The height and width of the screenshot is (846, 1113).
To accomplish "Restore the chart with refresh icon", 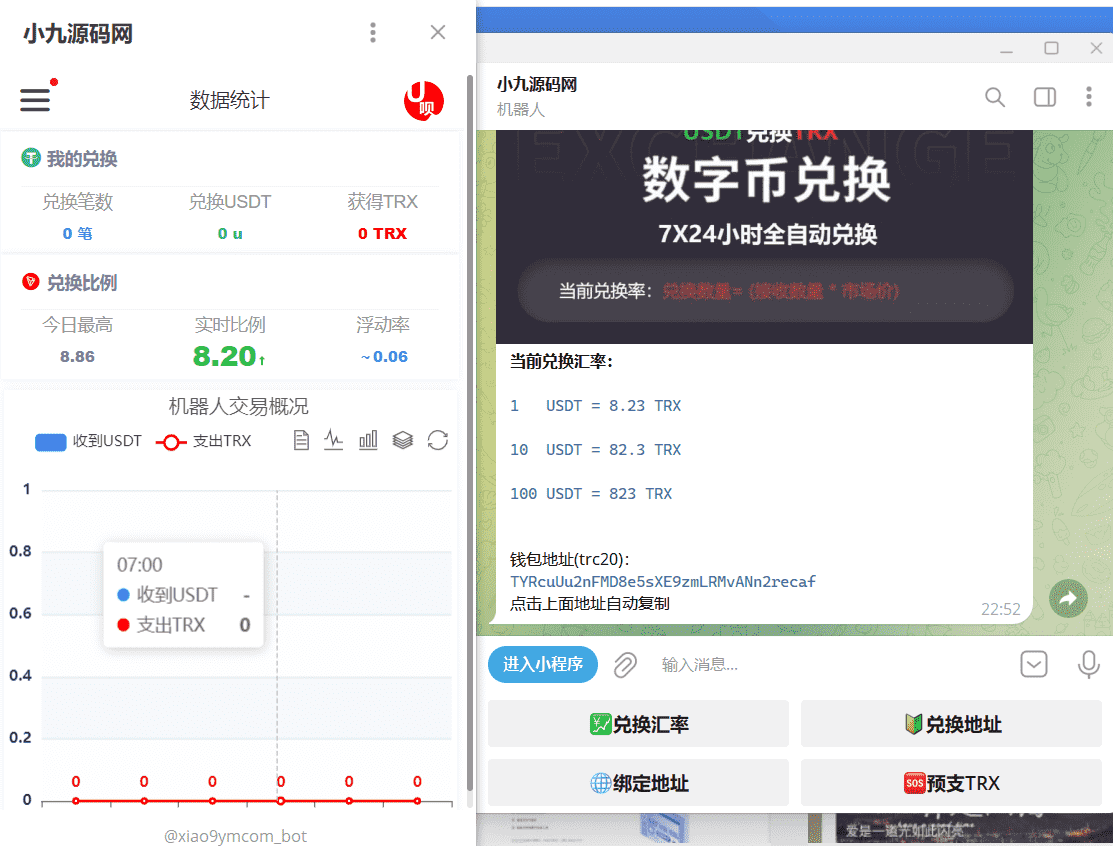I will tap(437, 440).
